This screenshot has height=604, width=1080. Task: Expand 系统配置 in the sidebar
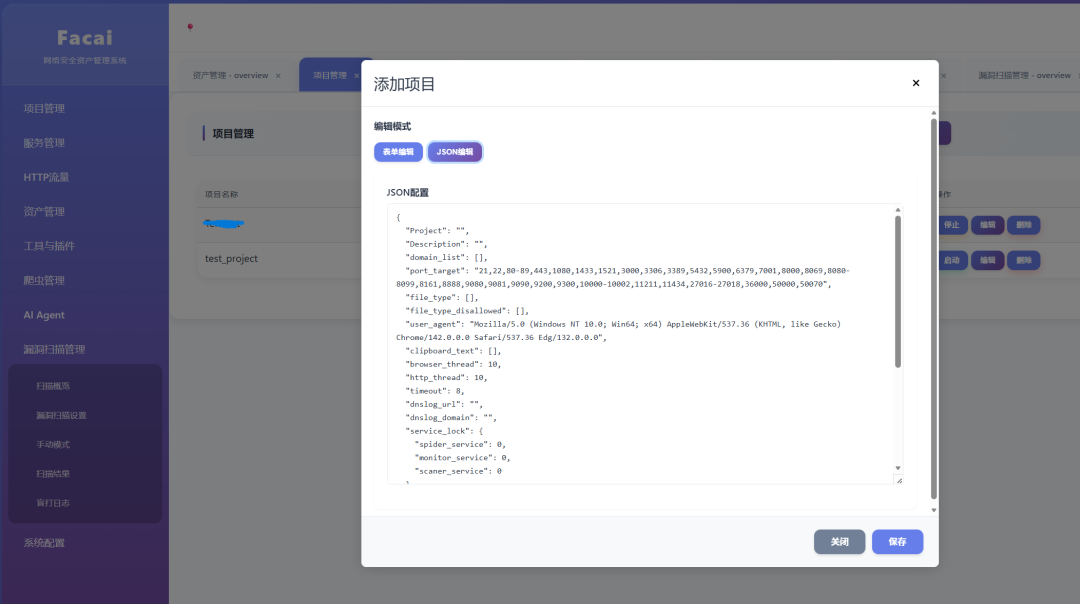pyautogui.click(x=44, y=543)
